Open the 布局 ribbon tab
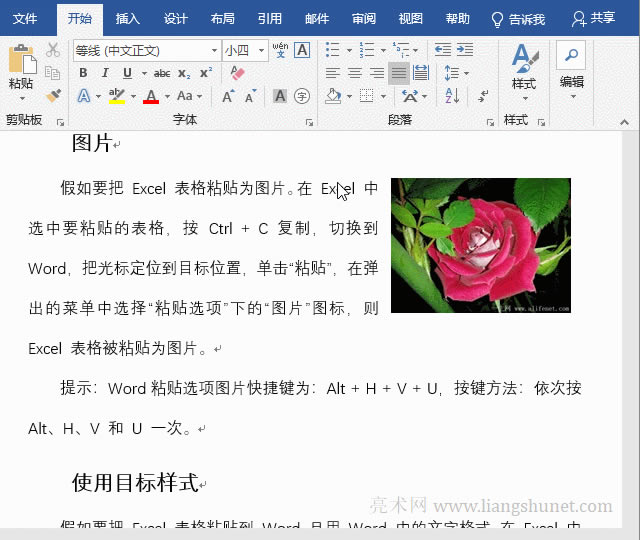This screenshot has width=640, height=540. [x=223, y=18]
